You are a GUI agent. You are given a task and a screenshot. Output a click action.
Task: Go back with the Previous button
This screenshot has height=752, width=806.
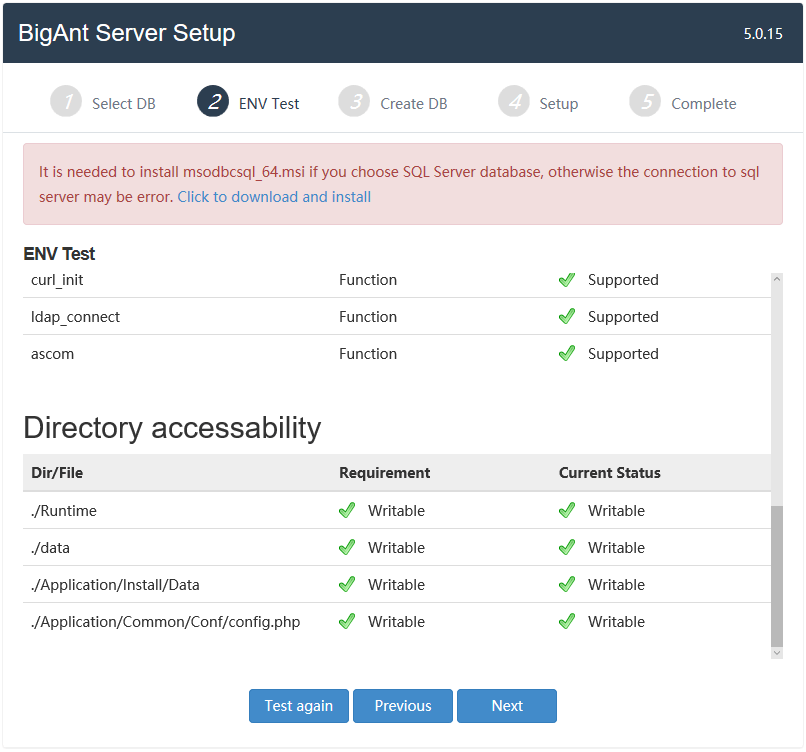point(403,706)
